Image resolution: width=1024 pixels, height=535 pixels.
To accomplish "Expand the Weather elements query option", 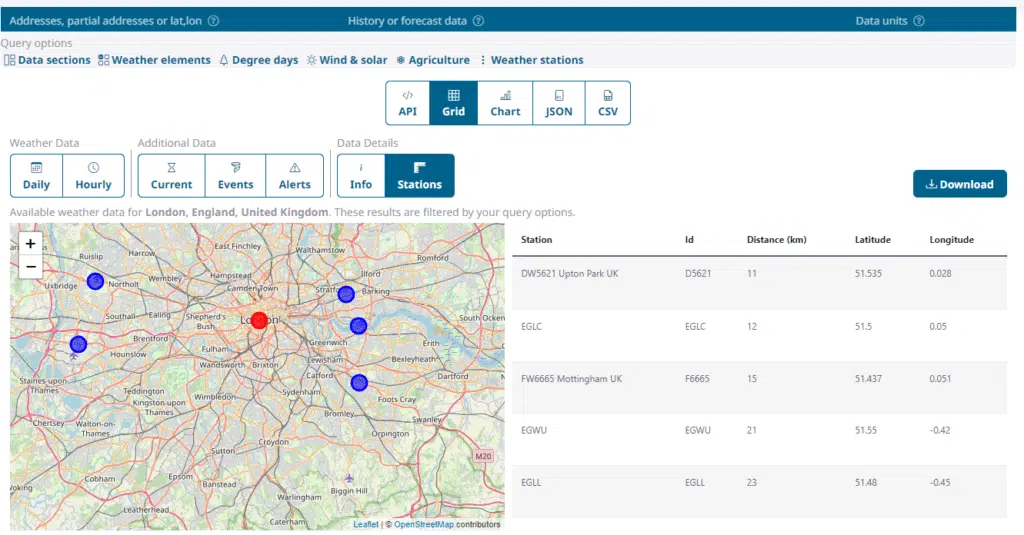I will point(154,60).
